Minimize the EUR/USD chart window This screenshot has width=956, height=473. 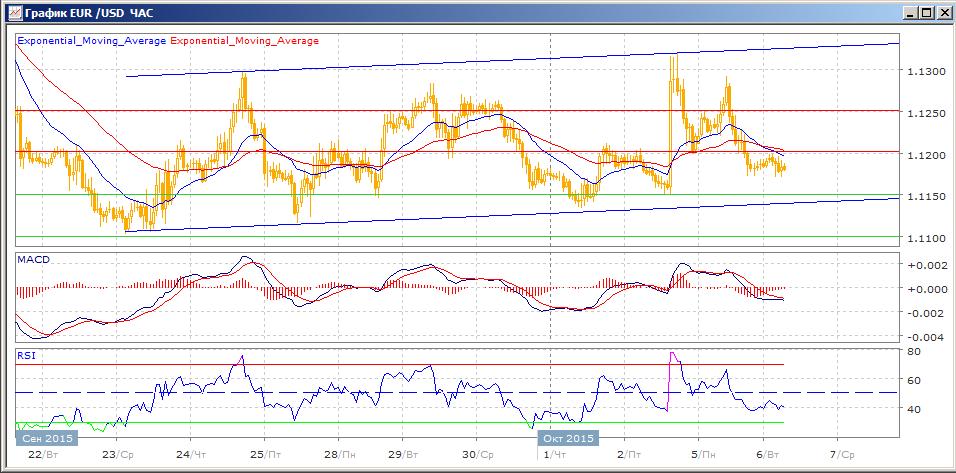pos(908,12)
